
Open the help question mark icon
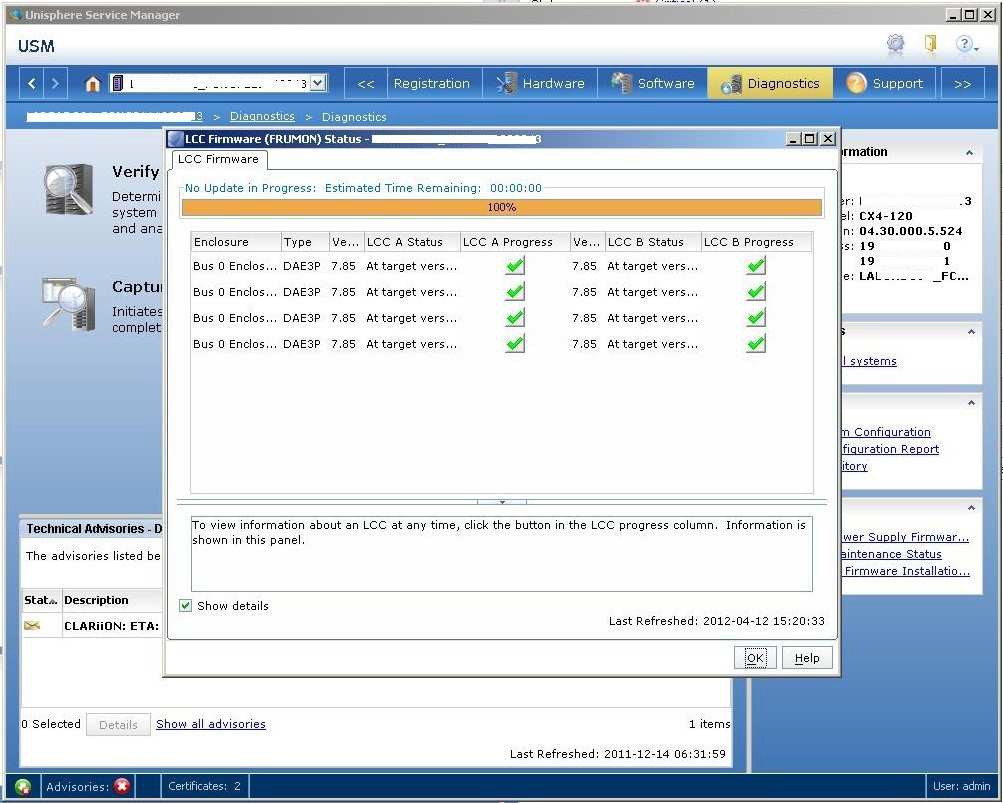point(964,44)
